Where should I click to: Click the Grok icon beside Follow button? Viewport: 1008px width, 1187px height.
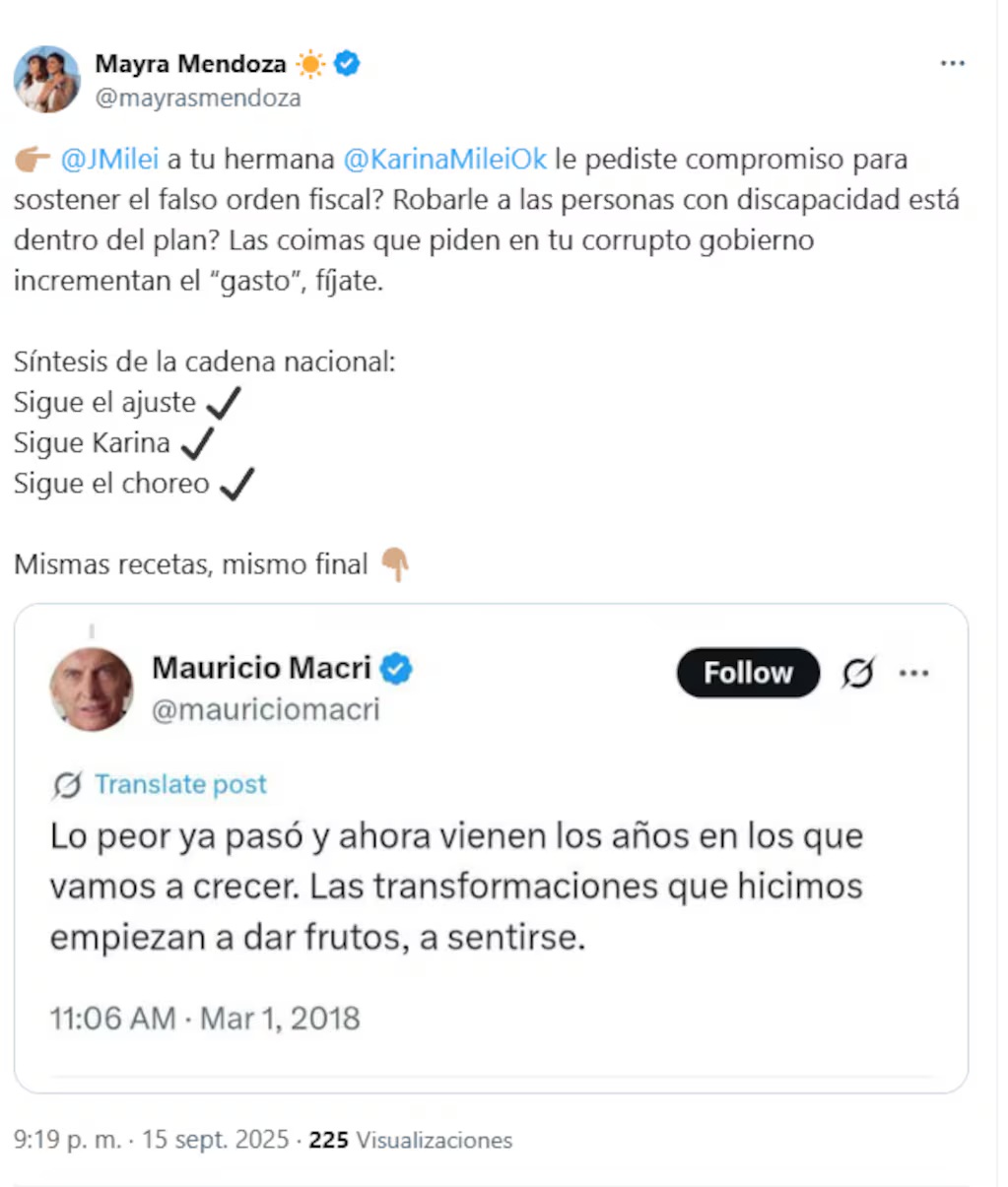point(857,674)
